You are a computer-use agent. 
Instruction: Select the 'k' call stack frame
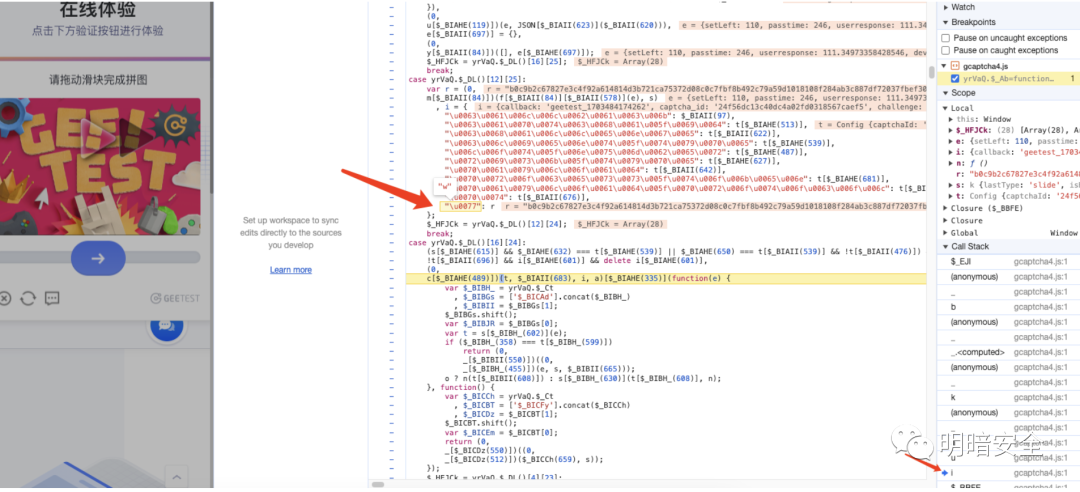pos(1008,398)
